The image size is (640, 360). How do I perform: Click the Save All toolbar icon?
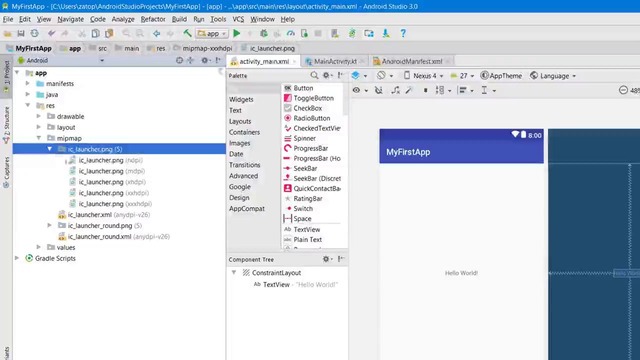coord(21,33)
